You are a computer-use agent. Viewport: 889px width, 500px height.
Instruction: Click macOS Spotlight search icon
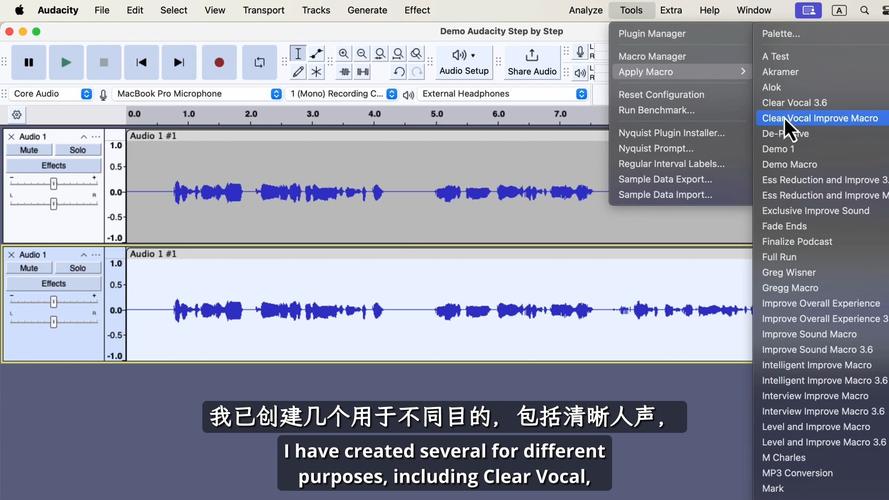pyautogui.click(x=864, y=10)
